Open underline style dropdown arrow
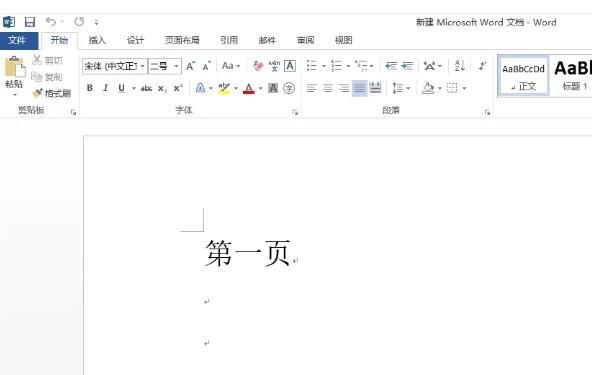 pos(134,88)
